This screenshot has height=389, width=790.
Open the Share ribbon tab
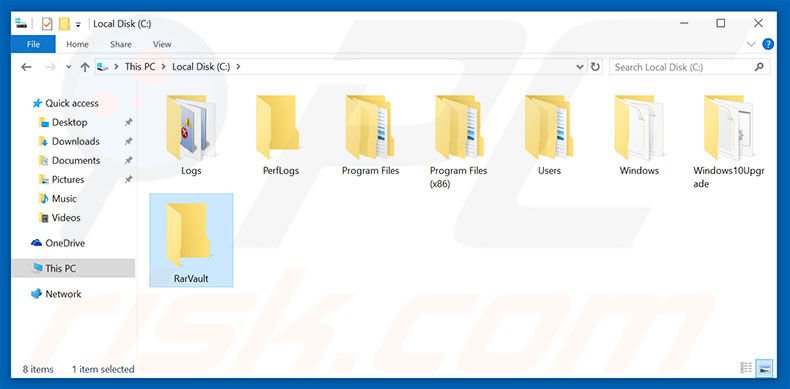[121, 44]
